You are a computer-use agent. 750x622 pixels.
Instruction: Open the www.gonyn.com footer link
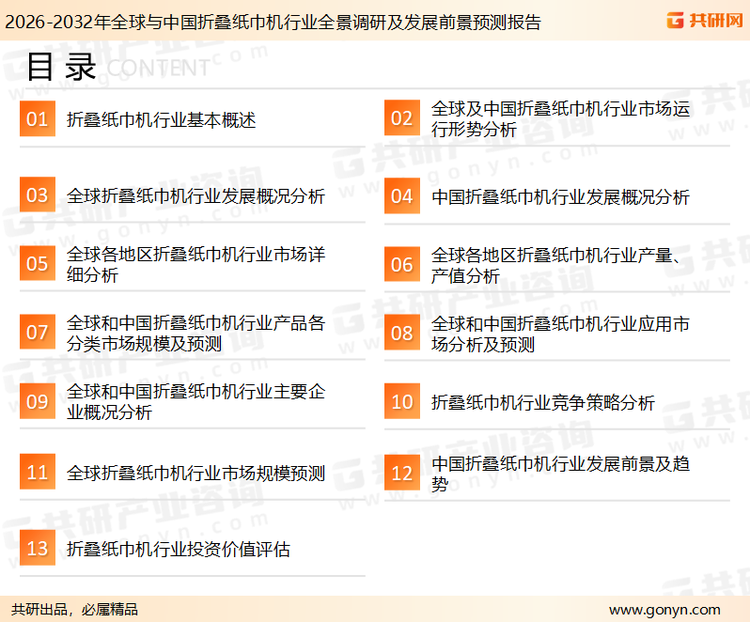[665, 610]
